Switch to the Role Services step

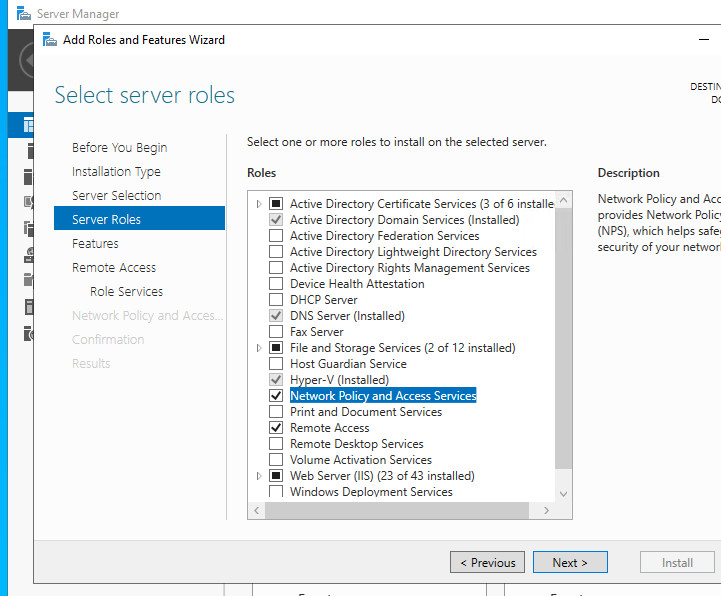click(x=126, y=292)
